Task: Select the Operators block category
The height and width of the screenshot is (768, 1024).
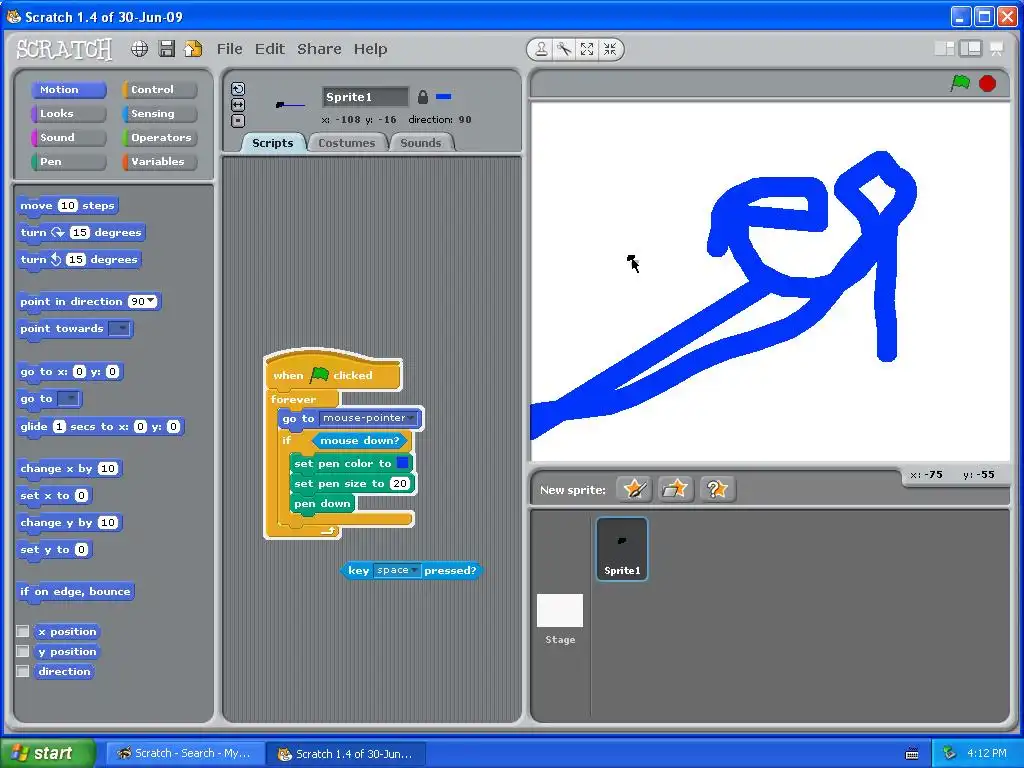Action: [159, 138]
